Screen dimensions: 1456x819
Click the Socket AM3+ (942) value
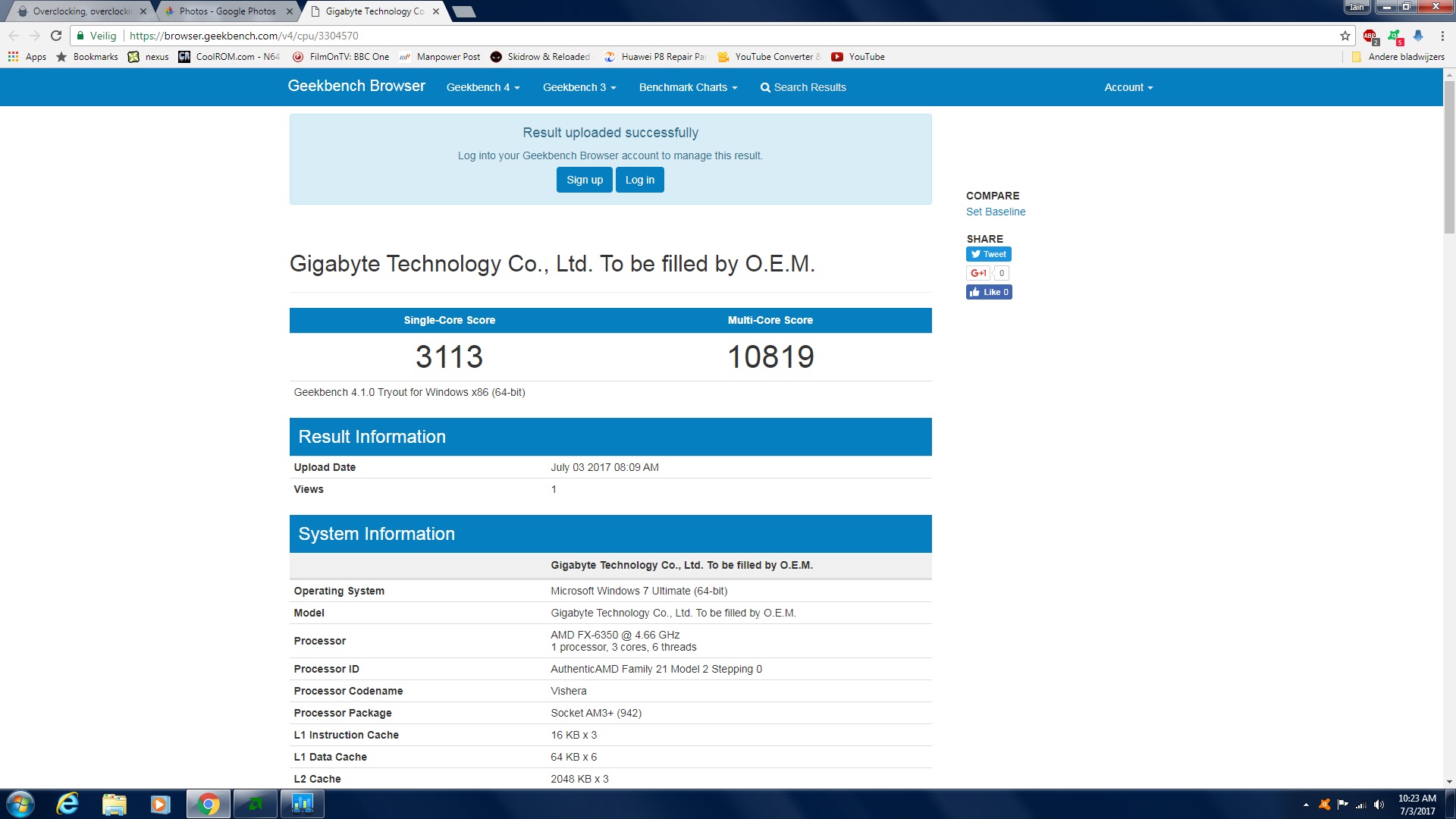click(596, 713)
